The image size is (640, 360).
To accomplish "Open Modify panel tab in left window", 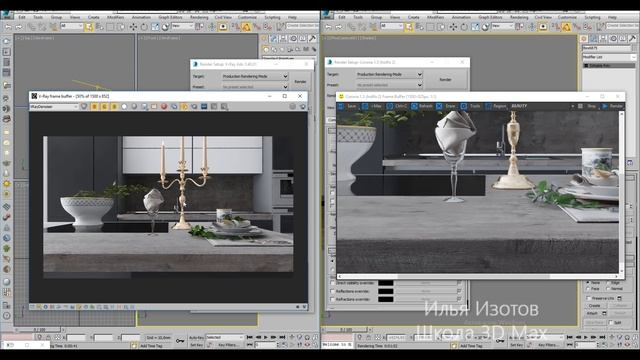I will pos(274,39).
